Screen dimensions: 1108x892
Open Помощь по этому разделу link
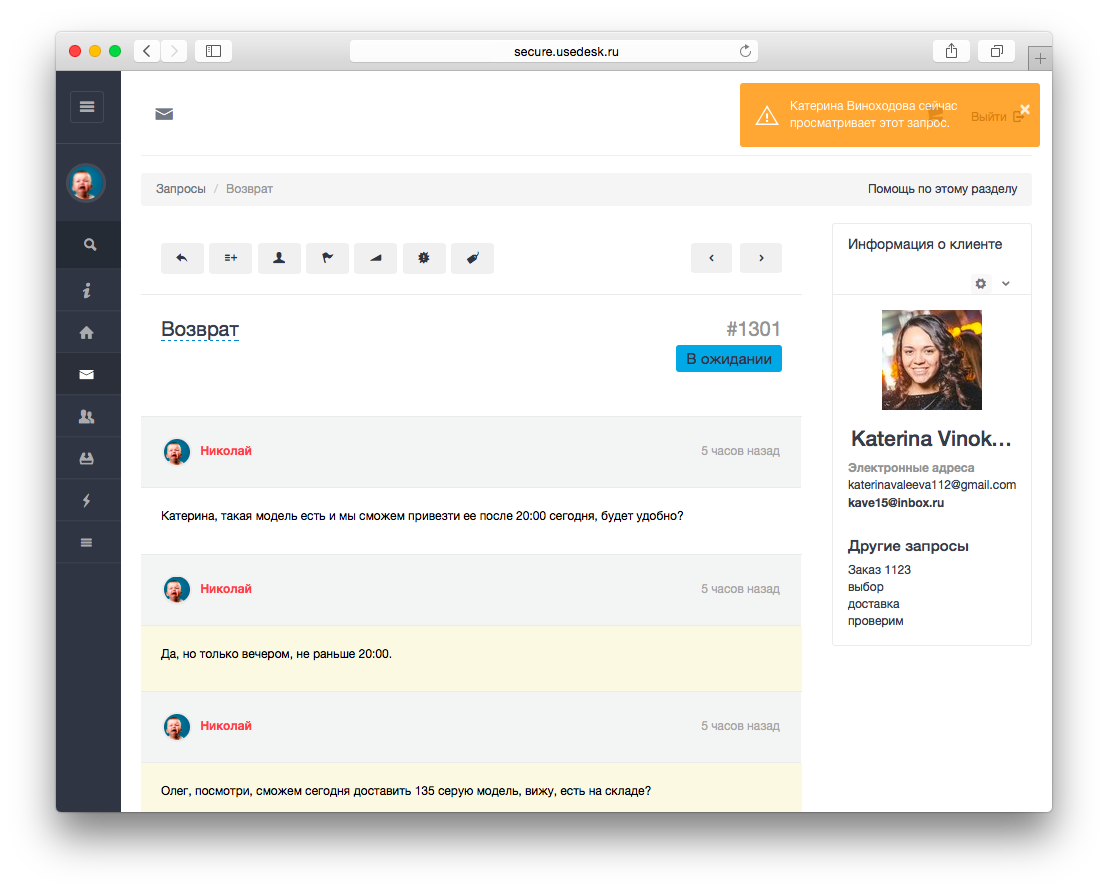click(x=943, y=189)
